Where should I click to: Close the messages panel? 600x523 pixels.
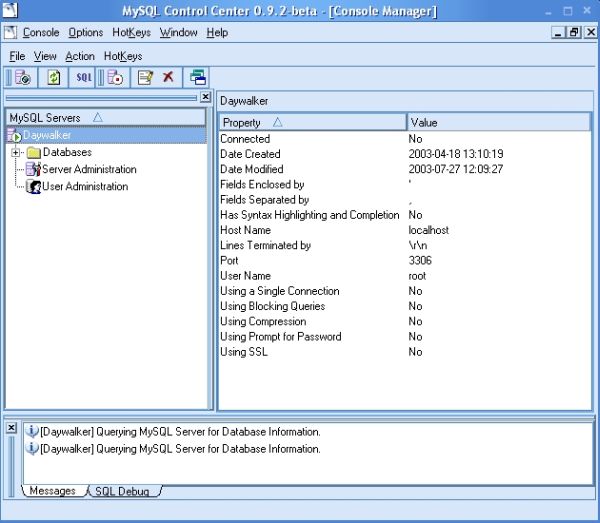tap(11, 427)
